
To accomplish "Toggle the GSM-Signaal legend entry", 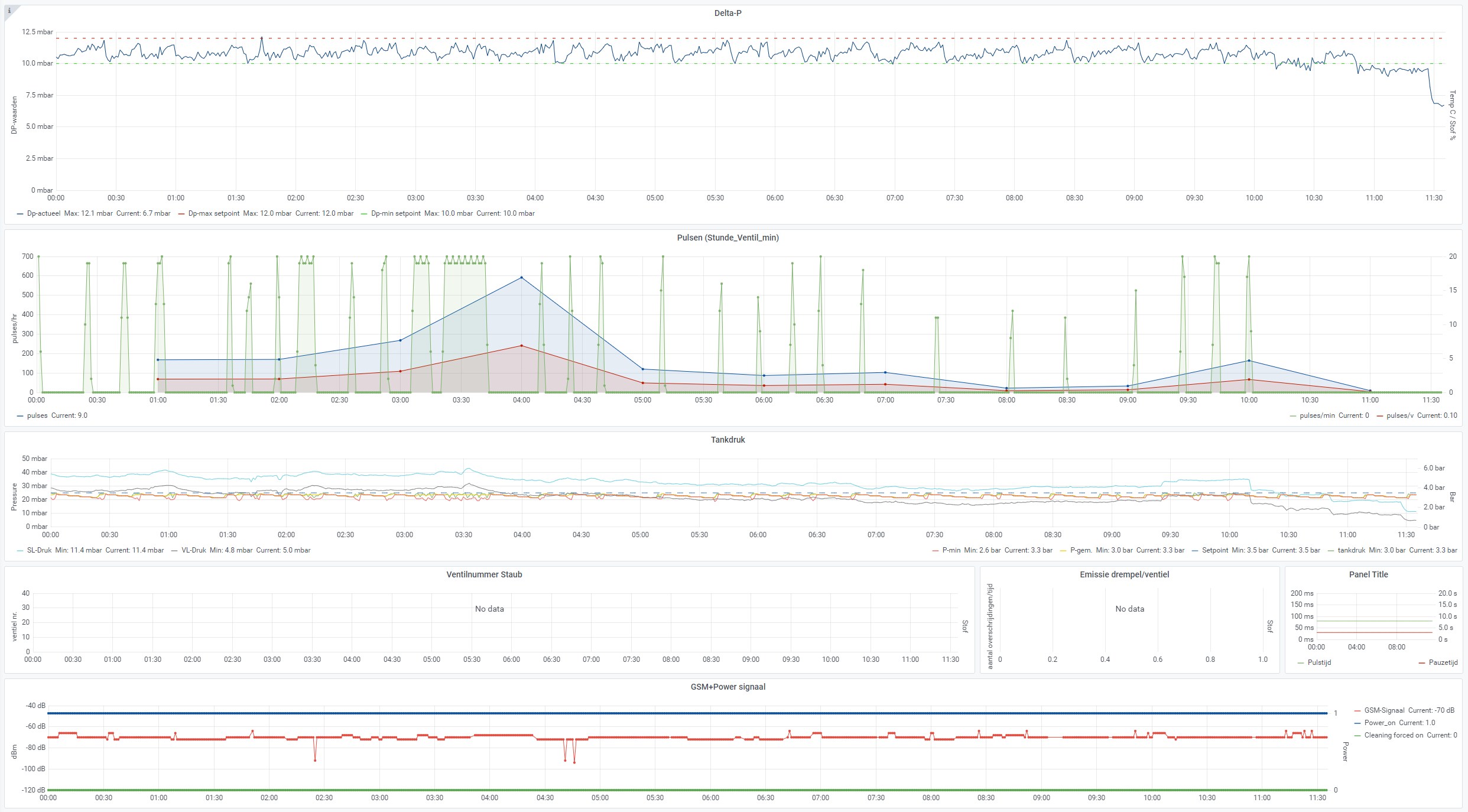I will click(x=1384, y=710).
